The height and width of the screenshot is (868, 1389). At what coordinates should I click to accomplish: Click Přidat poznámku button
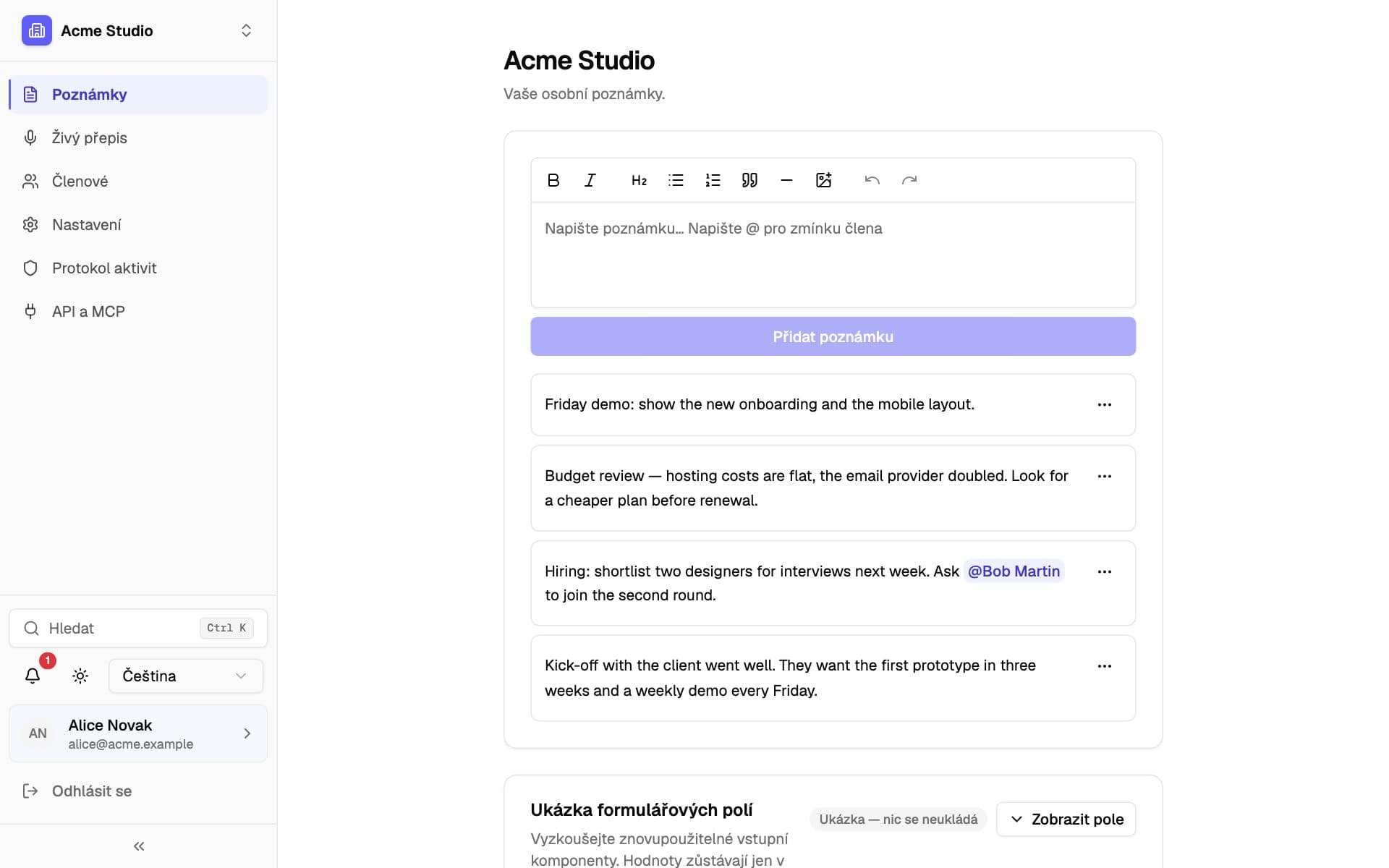tap(833, 336)
